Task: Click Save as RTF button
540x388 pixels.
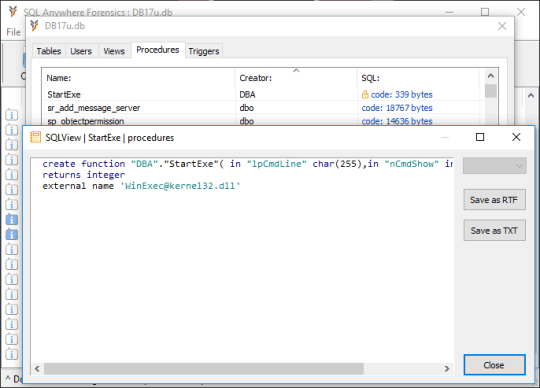Action: point(494,200)
